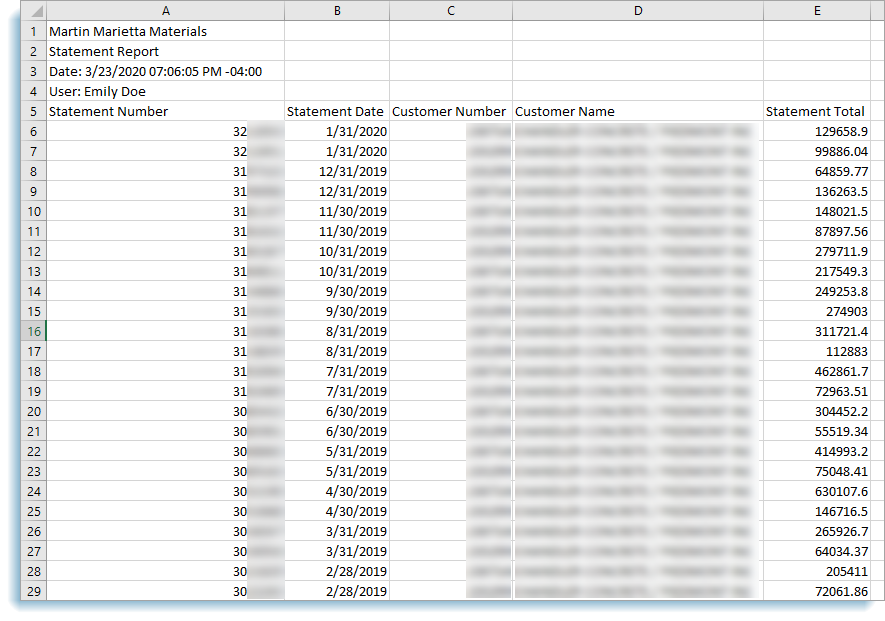Highlight column E via its header

(x=817, y=11)
